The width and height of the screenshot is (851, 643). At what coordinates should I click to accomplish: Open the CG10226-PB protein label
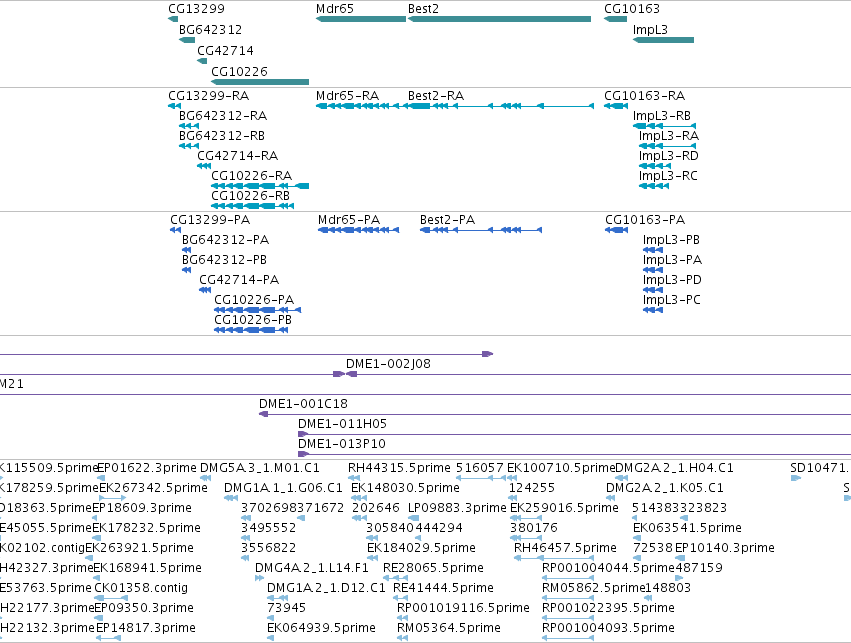point(253,320)
